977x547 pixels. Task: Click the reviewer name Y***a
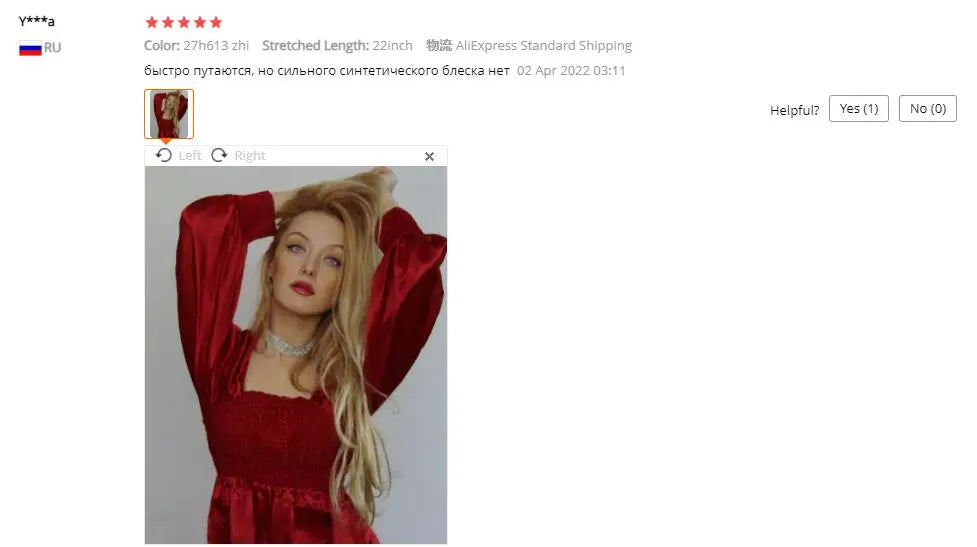[37, 21]
